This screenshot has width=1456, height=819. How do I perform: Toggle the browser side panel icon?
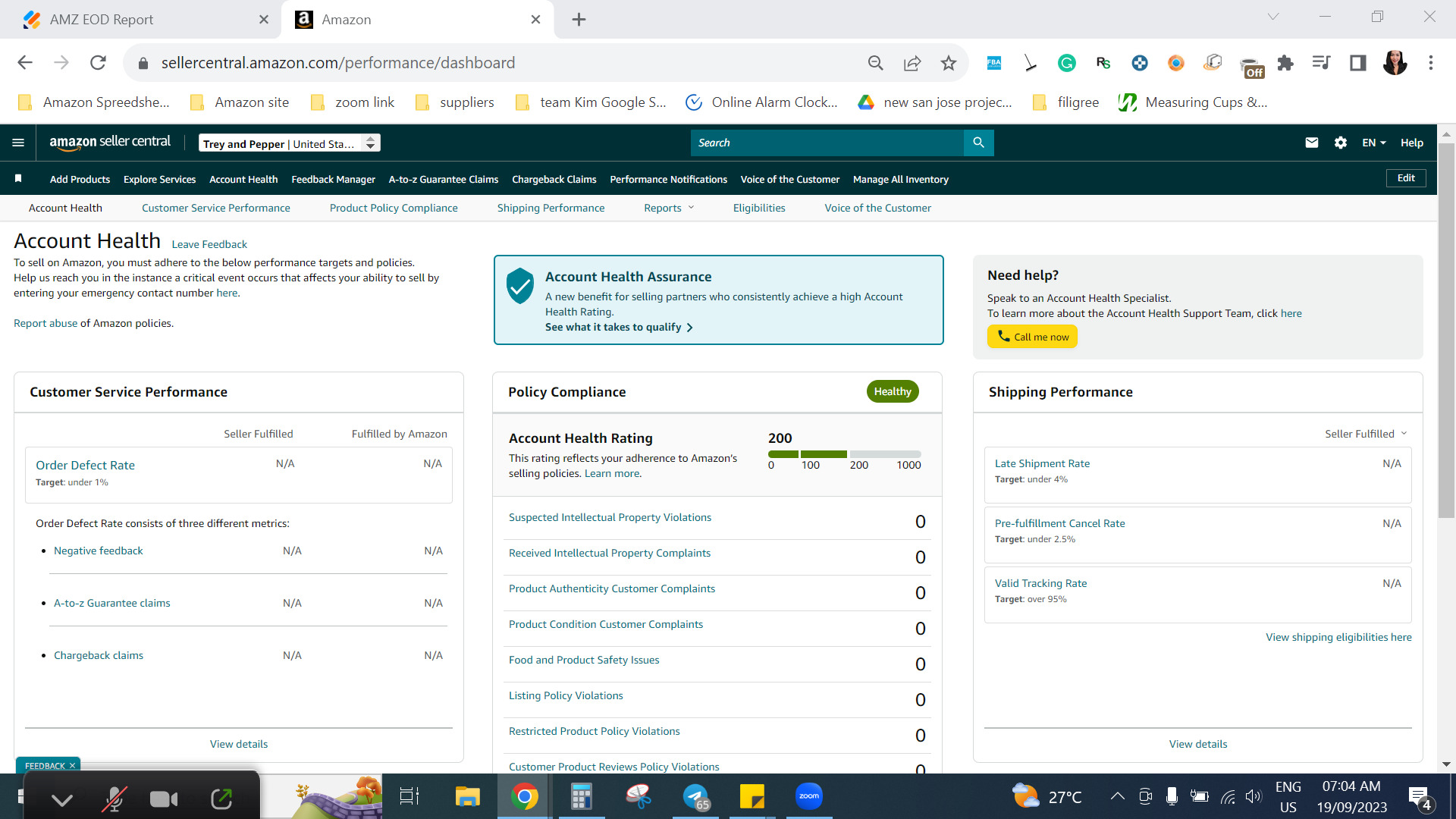[1358, 63]
